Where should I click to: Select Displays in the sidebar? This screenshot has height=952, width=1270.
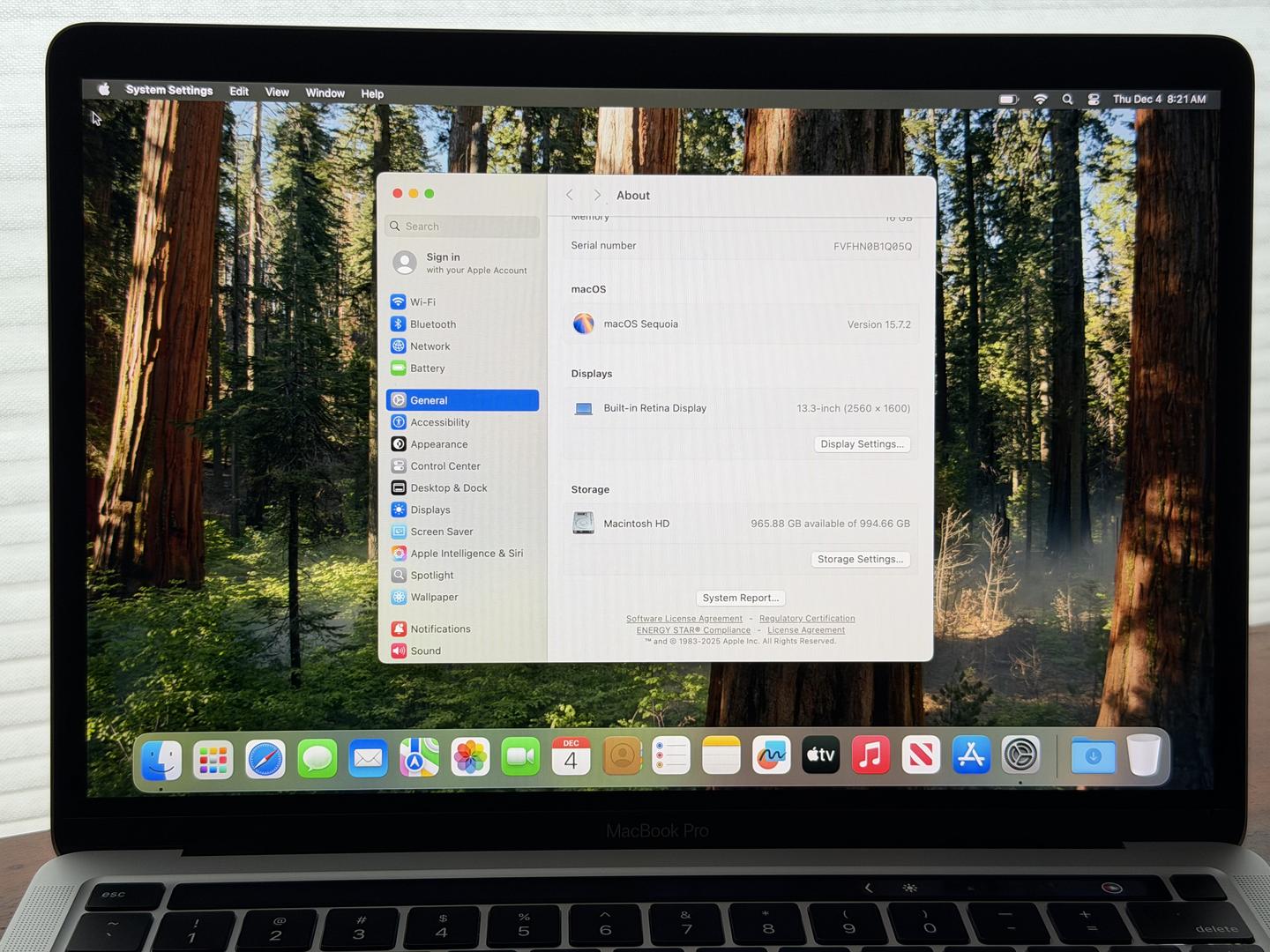[x=462, y=509]
